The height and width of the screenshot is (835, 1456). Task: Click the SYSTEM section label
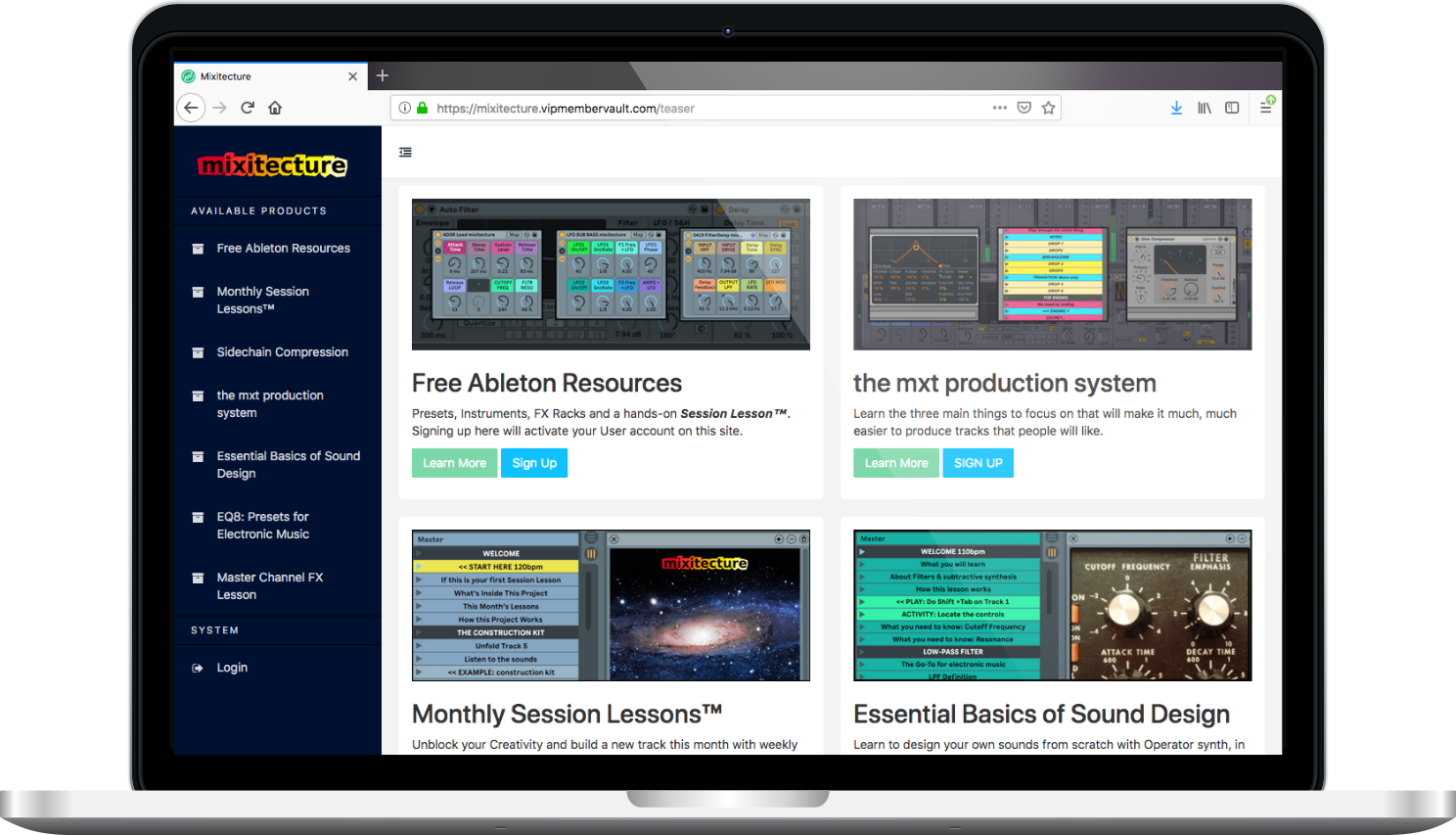(215, 630)
